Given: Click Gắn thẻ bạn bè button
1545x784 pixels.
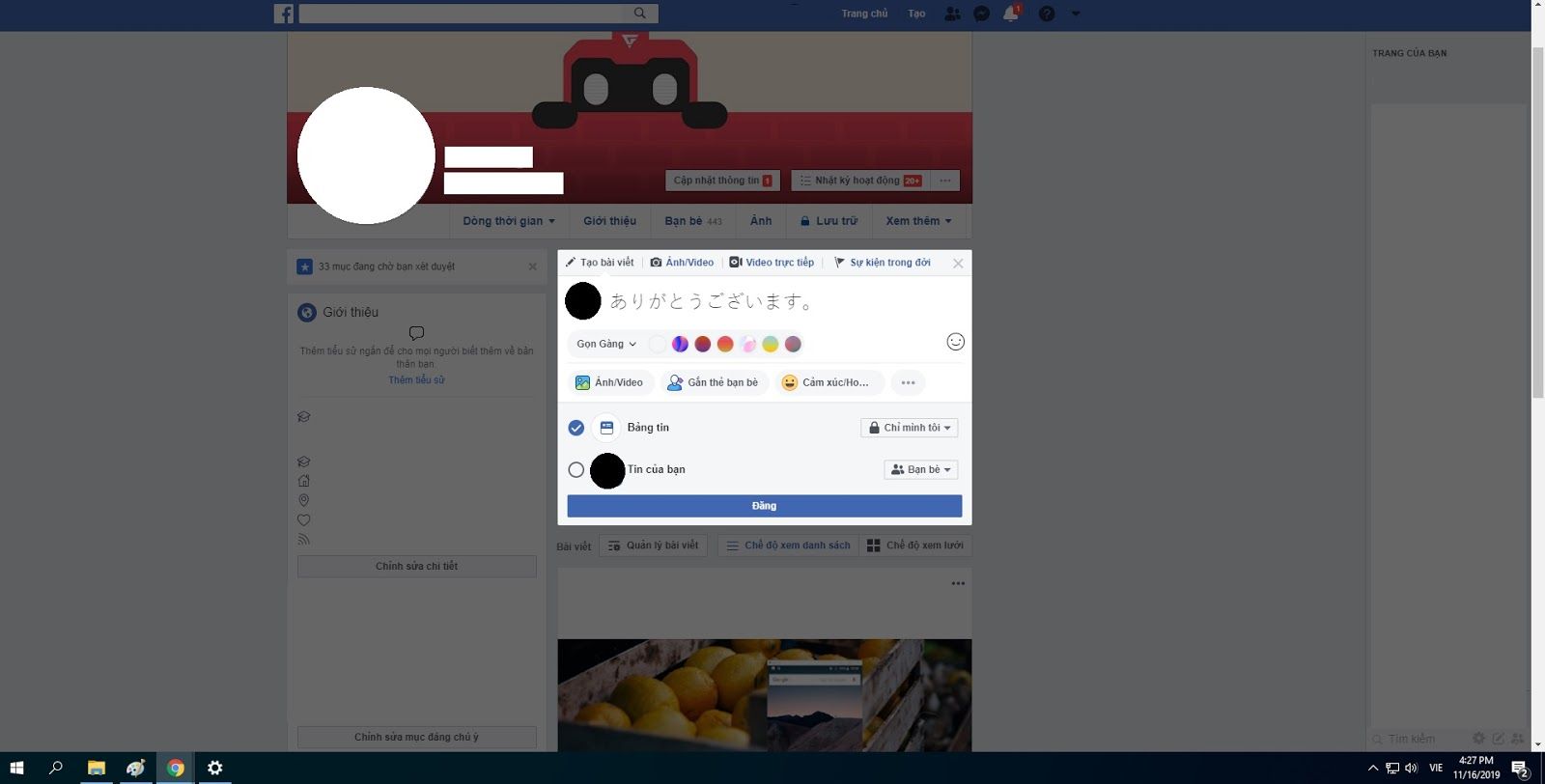Looking at the screenshot, I should (715, 383).
